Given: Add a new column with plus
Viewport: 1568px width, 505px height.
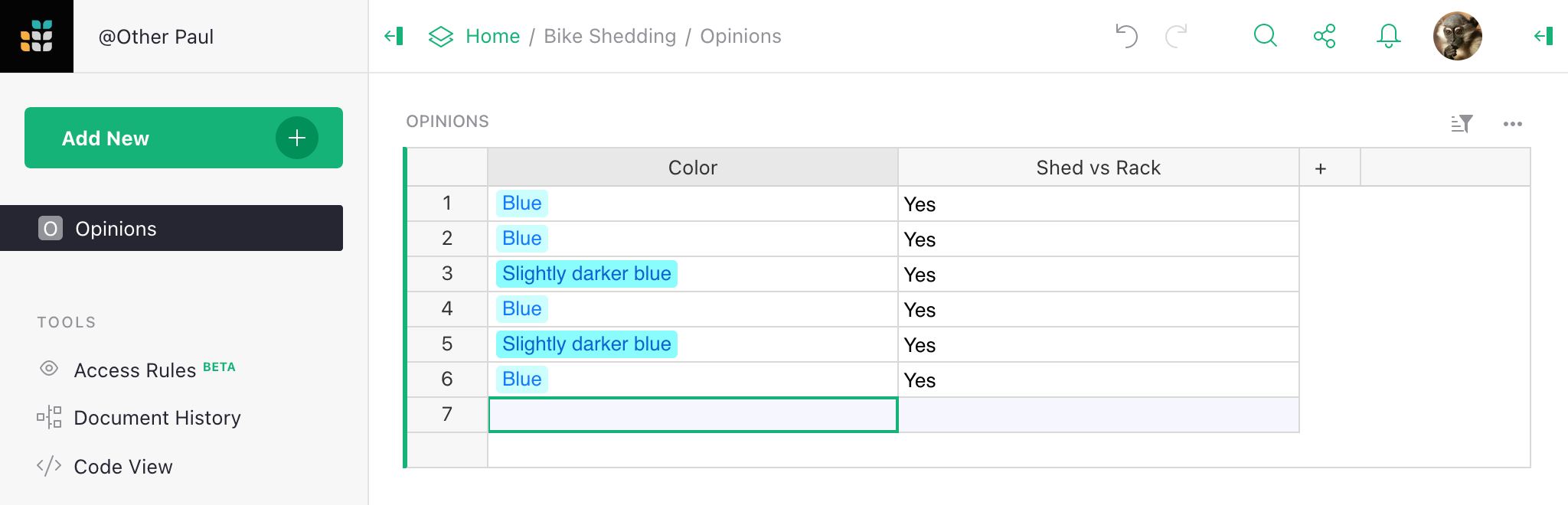Looking at the screenshot, I should 1321,168.
